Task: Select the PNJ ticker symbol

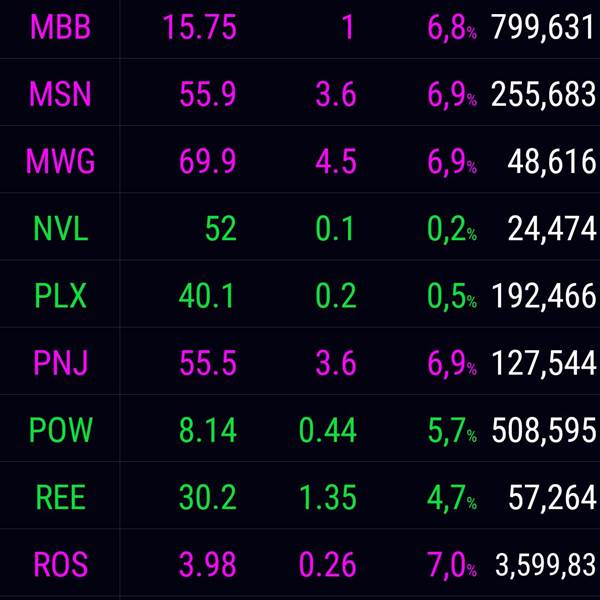Action: [x=61, y=363]
